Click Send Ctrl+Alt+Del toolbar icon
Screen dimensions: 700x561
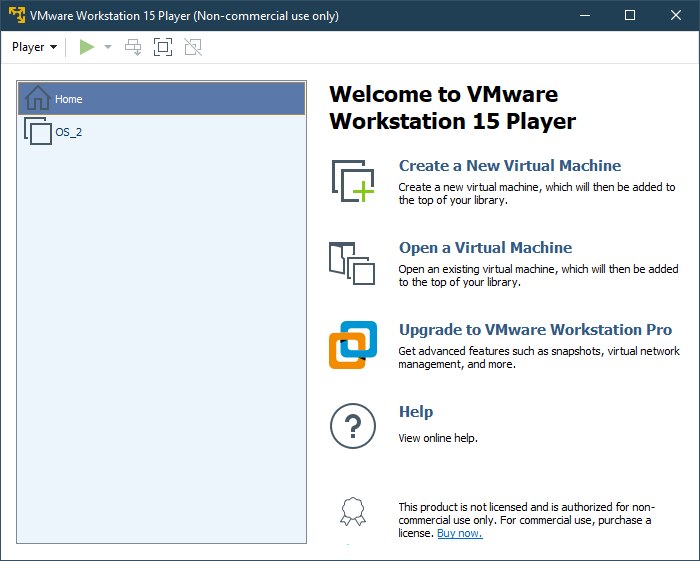[133, 47]
